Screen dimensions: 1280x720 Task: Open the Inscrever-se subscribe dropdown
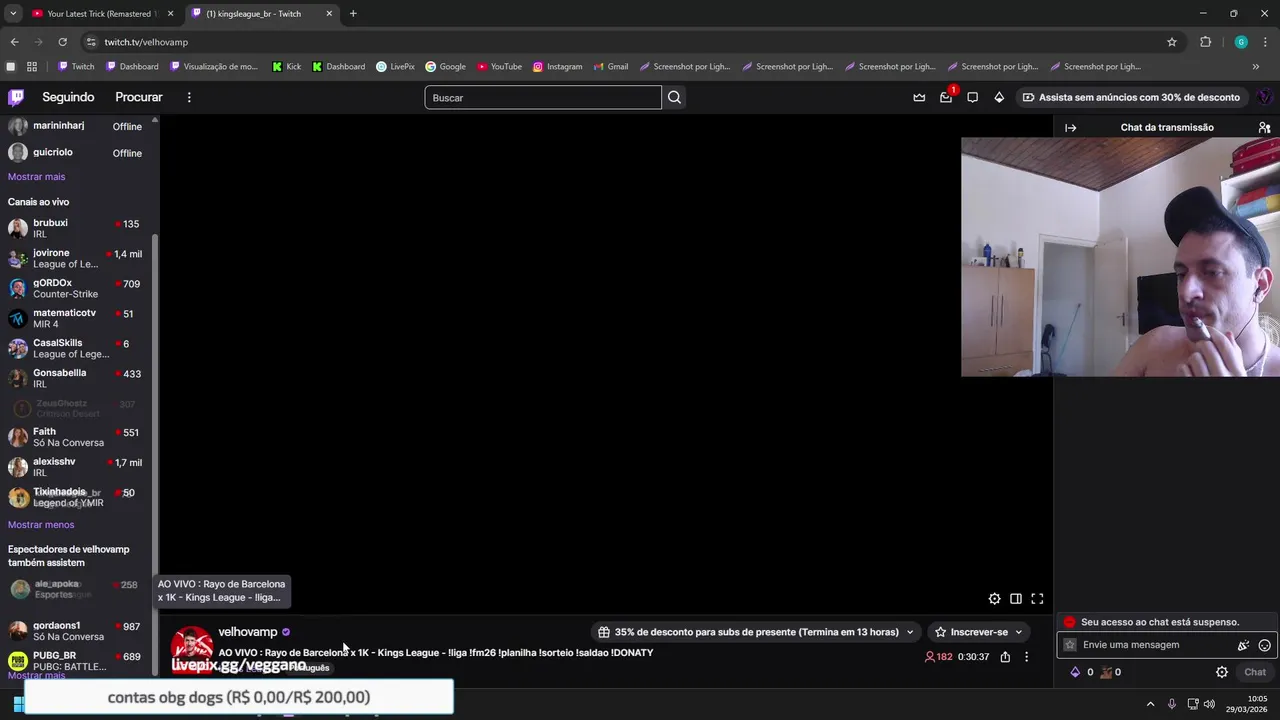point(979,632)
